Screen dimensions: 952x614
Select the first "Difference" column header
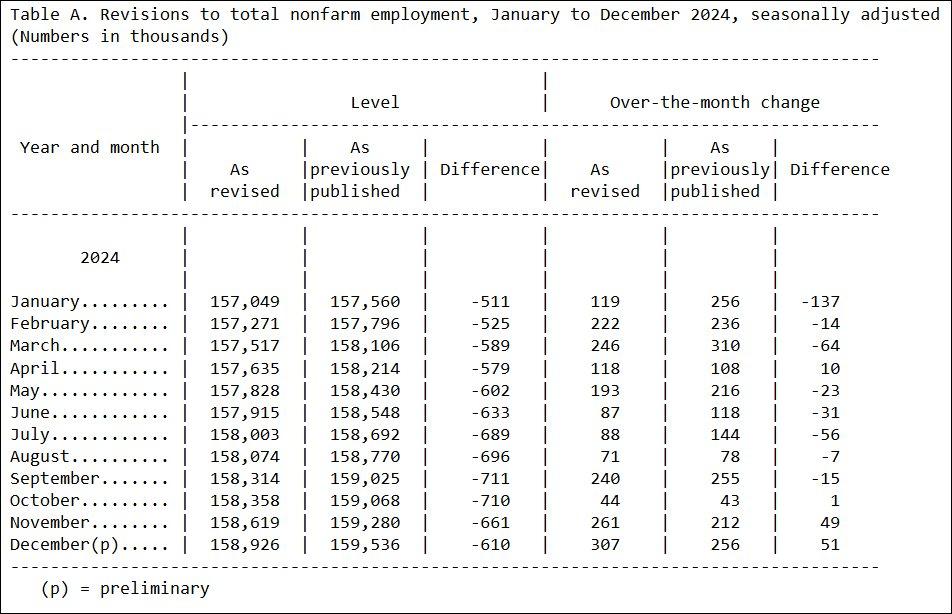click(488, 169)
